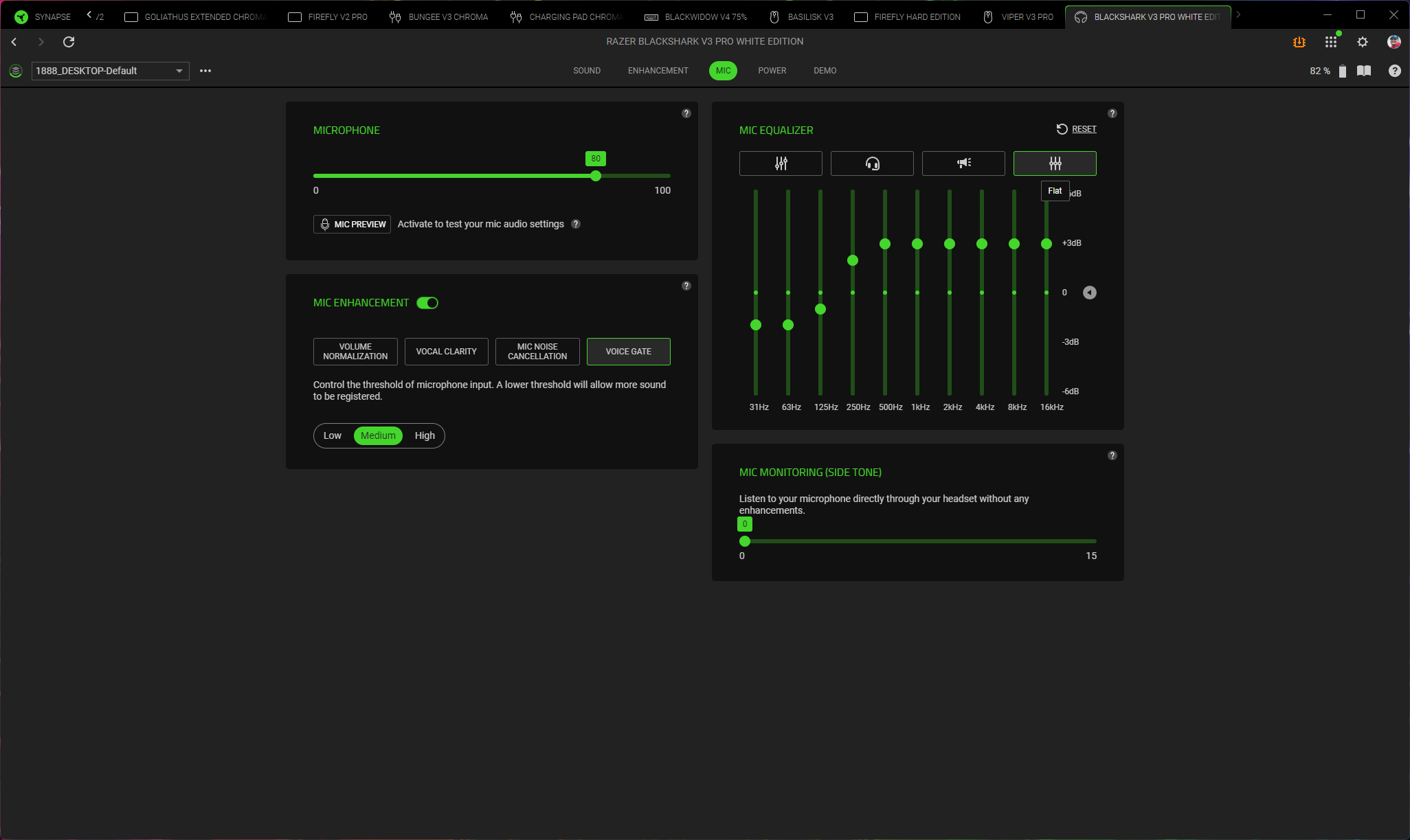
Task: Click the Microphone panel help question mark
Action: tap(686, 113)
